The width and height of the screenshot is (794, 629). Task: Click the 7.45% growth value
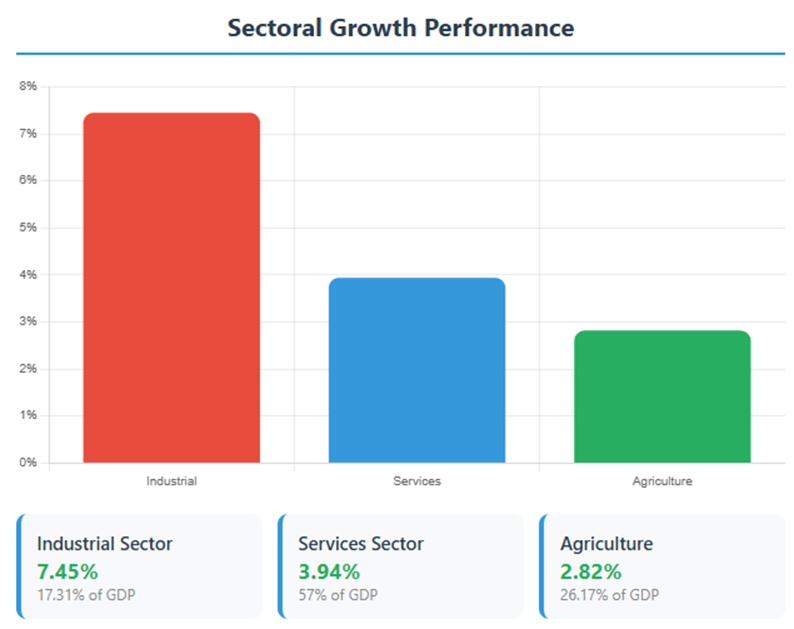point(68,572)
